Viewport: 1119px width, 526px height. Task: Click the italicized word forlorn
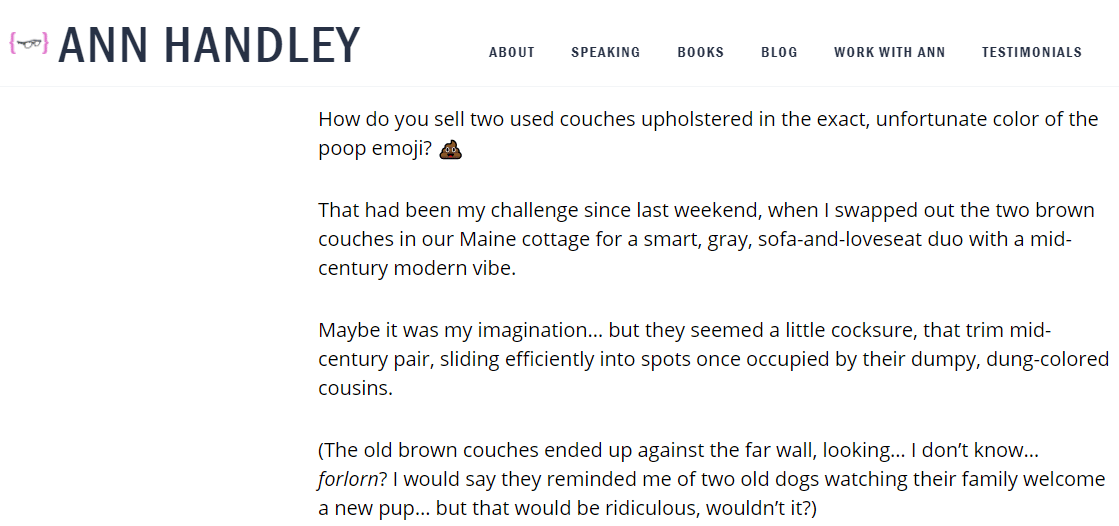pos(348,479)
